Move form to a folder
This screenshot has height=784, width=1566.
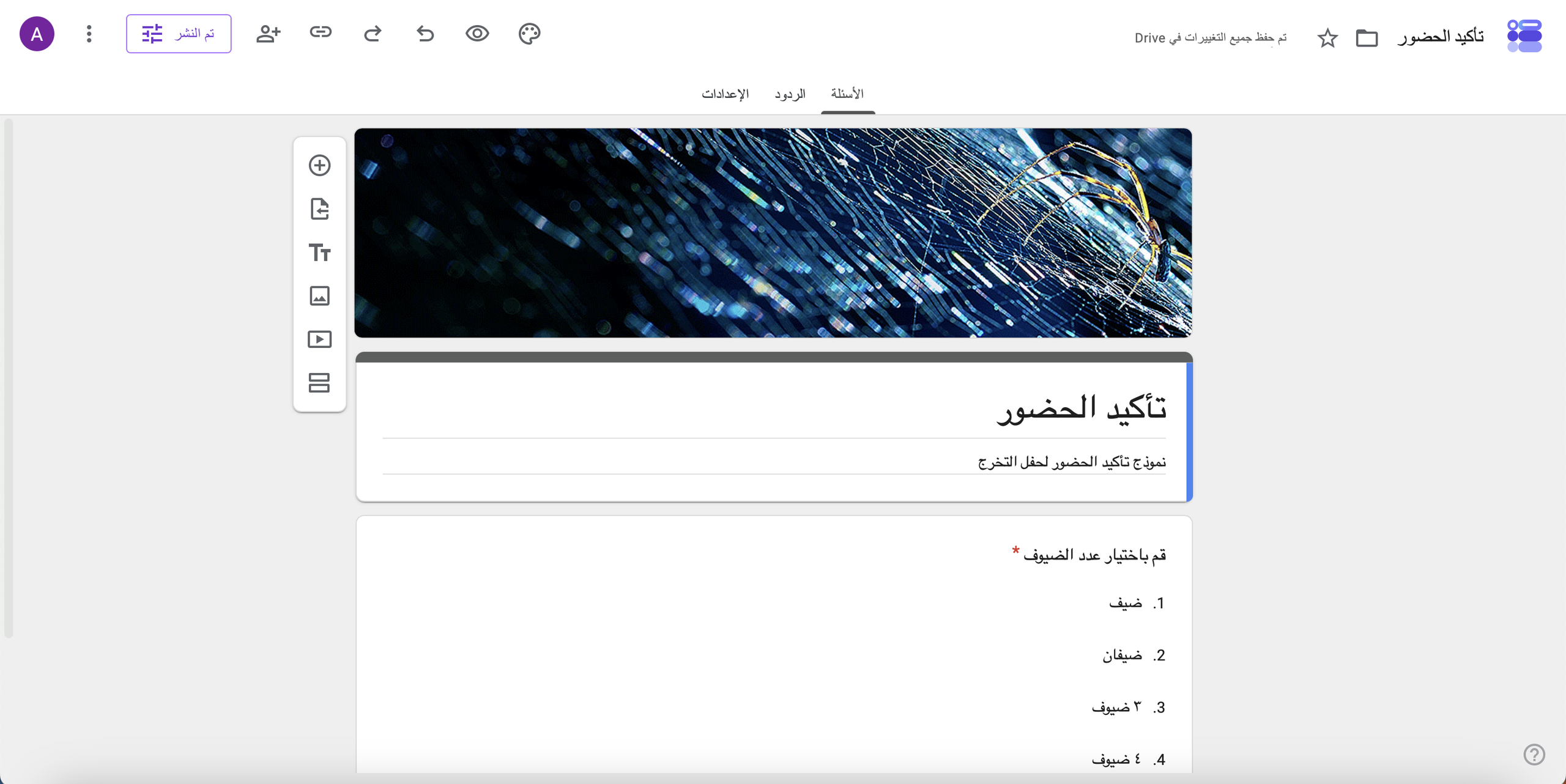(1367, 38)
